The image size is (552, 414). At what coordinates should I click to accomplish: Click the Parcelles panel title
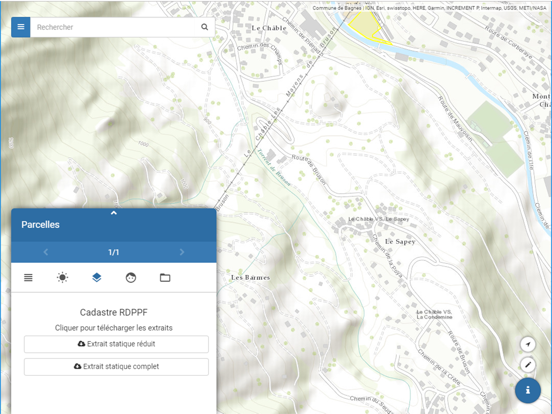(40, 225)
